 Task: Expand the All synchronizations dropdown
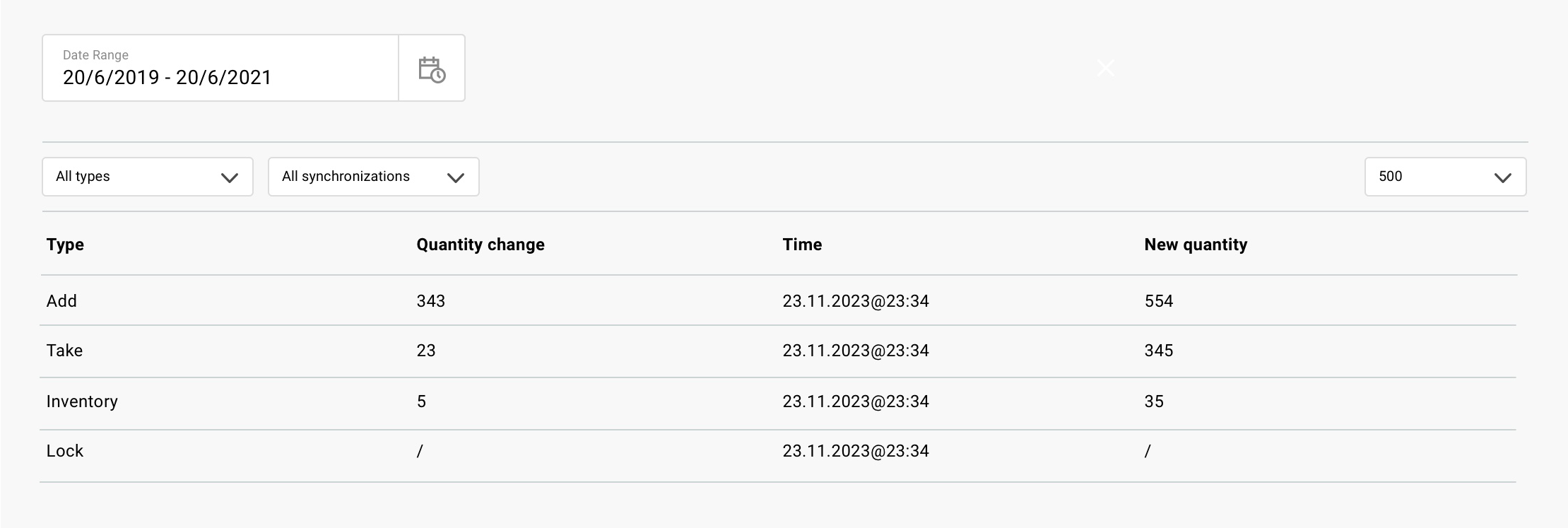click(374, 177)
